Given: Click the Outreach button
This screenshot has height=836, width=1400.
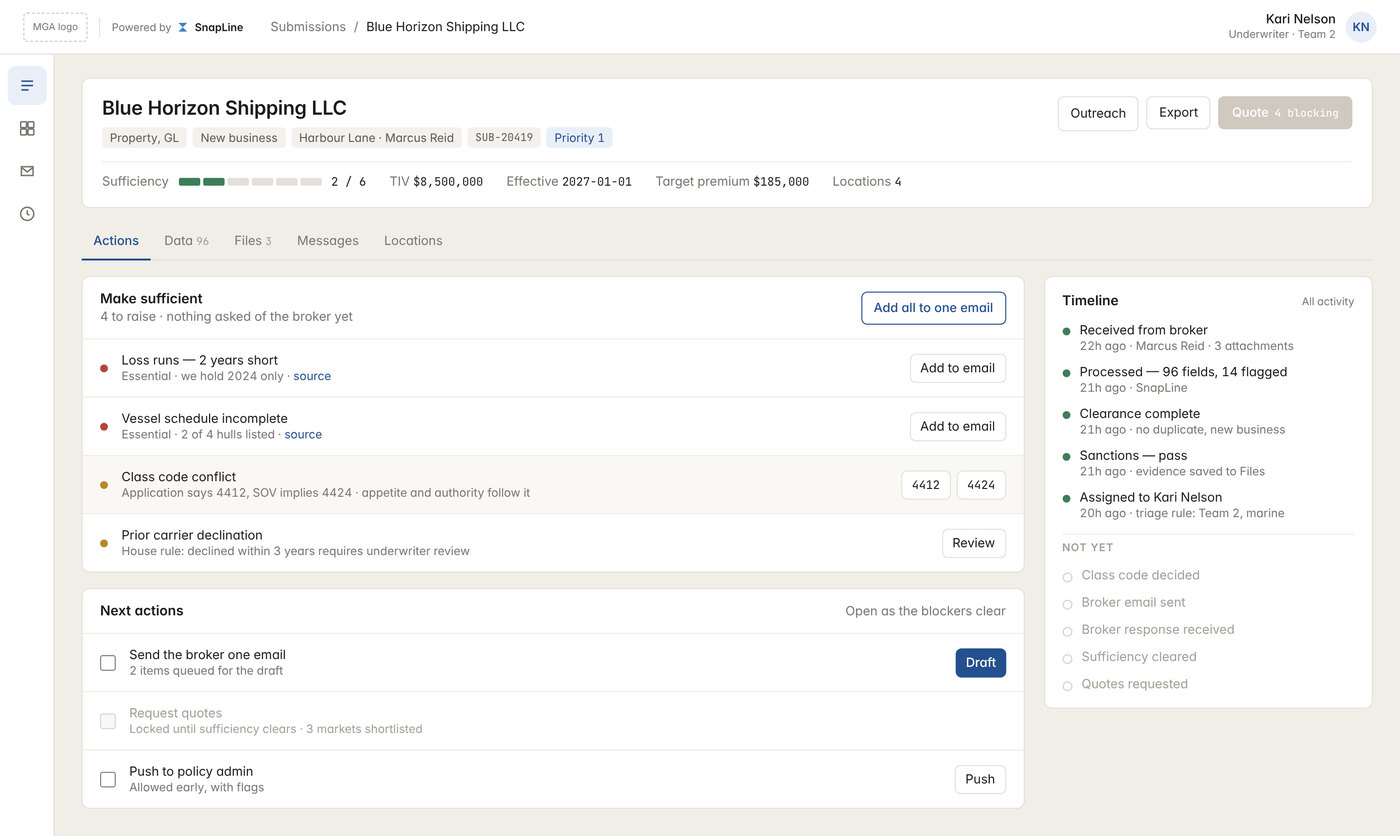Looking at the screenshot, I should pos(1098,113).
